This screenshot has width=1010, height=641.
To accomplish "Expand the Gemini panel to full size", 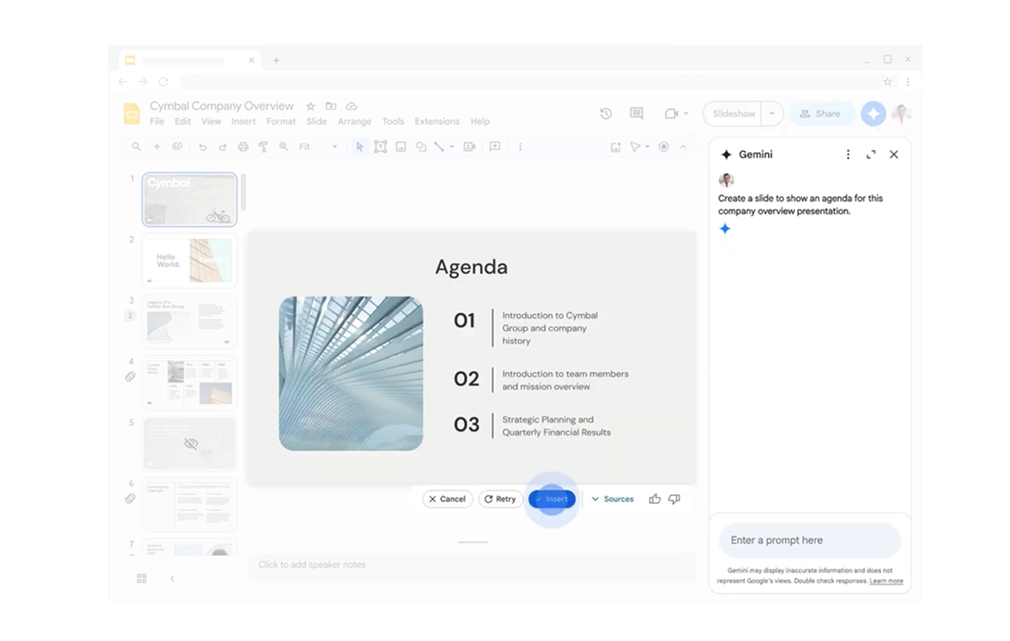I will pos(871,155).
